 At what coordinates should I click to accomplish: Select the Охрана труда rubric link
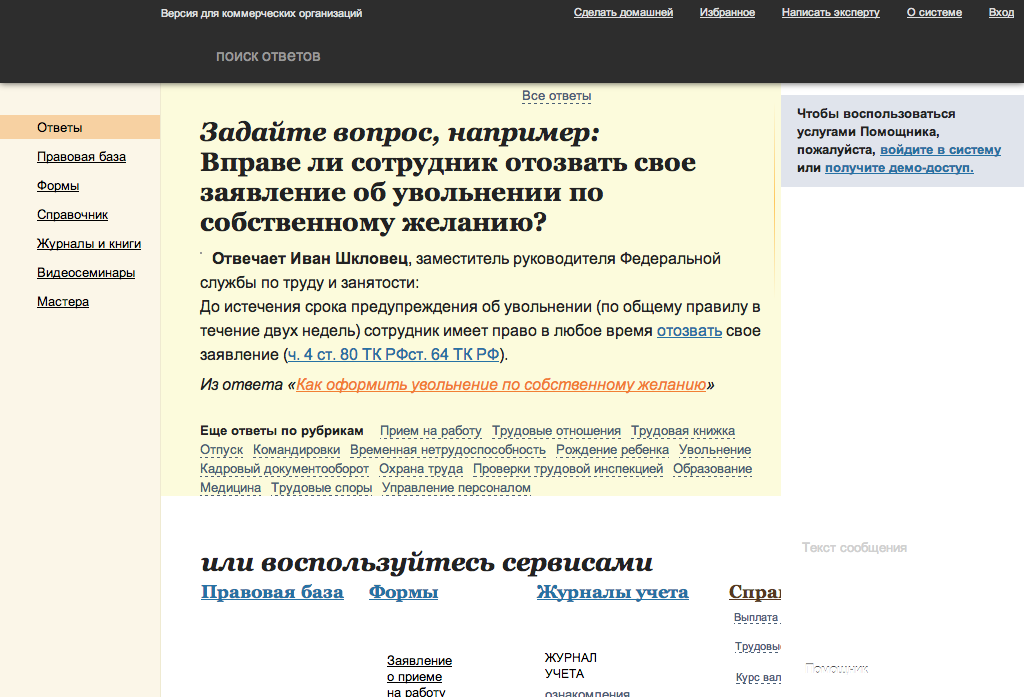click(420, 469)
